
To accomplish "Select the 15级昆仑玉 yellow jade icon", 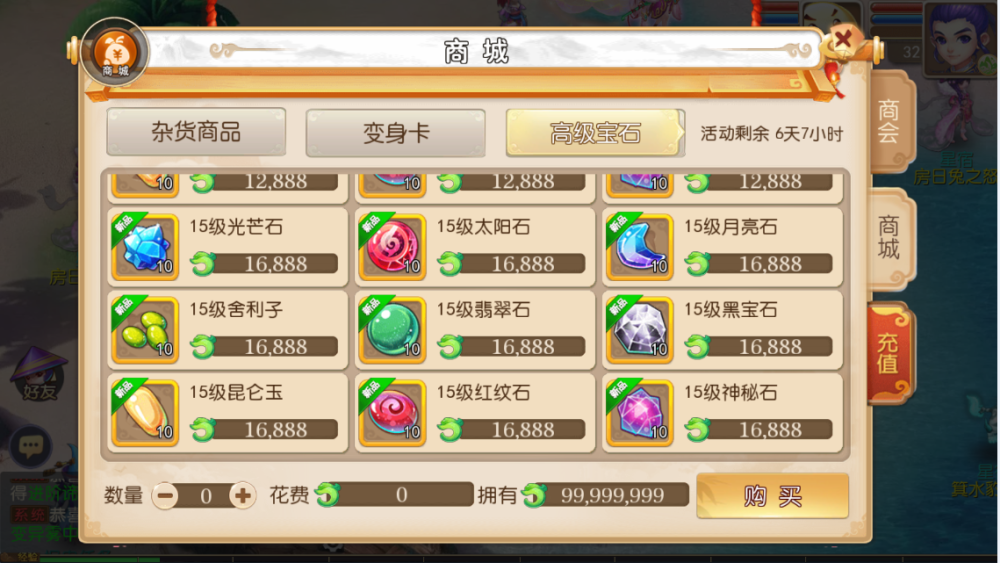I will 145,413.
